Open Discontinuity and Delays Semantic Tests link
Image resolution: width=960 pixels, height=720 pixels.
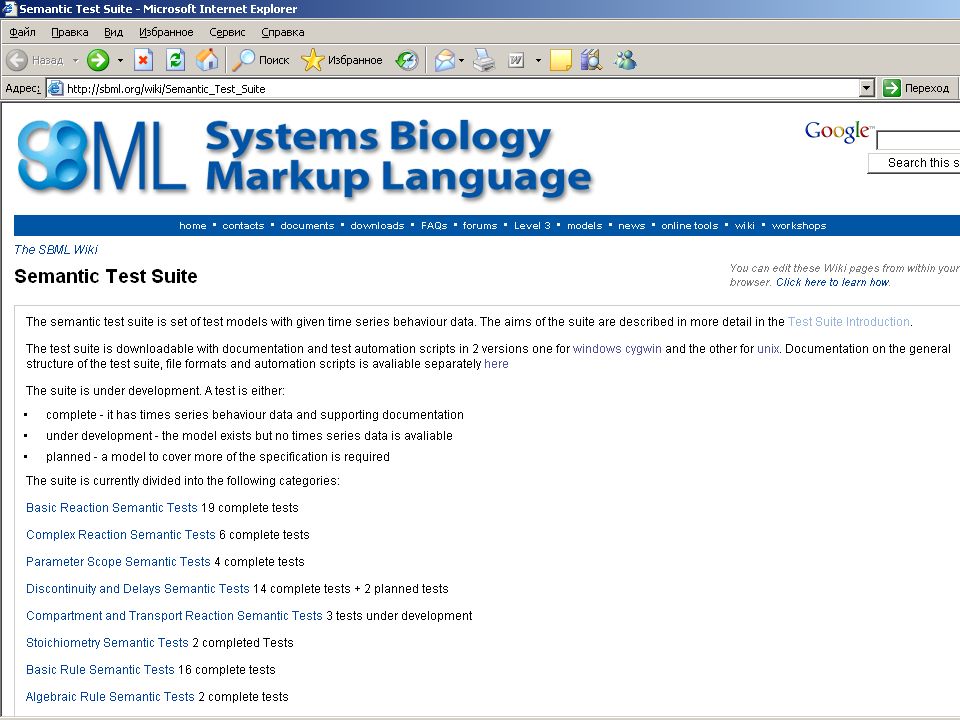(138, 589)
